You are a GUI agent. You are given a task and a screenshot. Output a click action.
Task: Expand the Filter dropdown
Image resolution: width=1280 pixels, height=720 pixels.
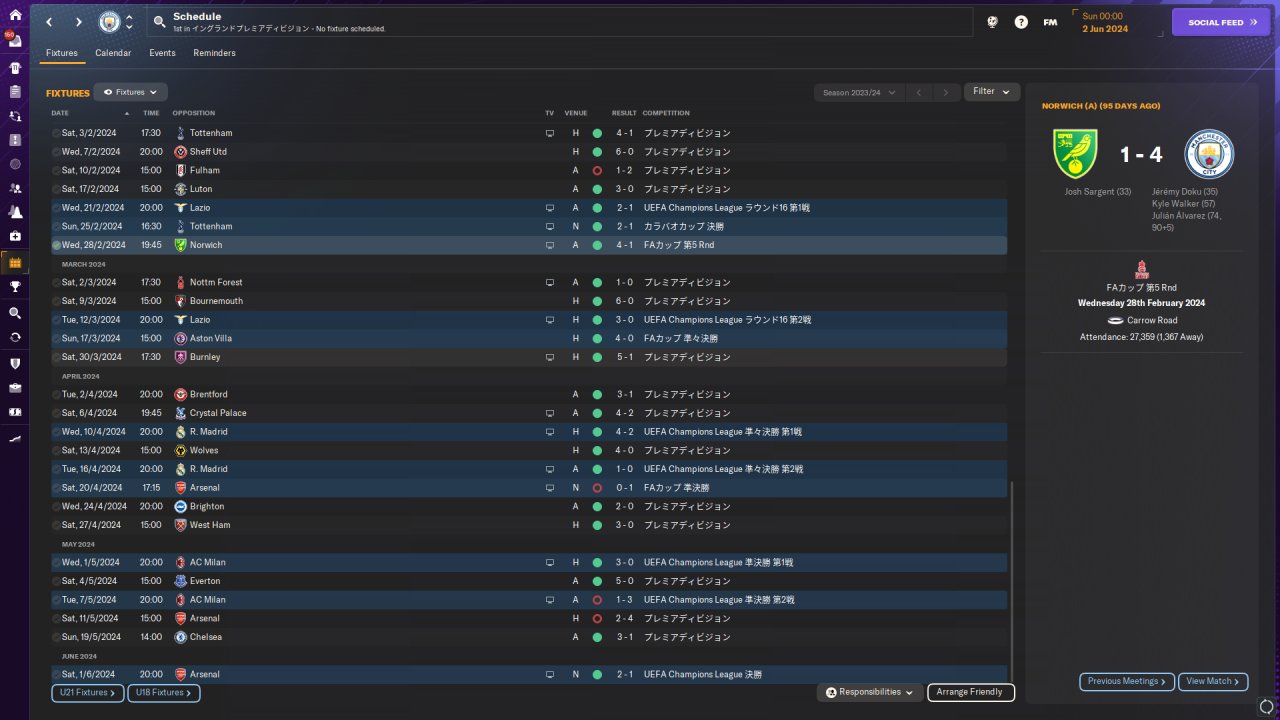992,92
